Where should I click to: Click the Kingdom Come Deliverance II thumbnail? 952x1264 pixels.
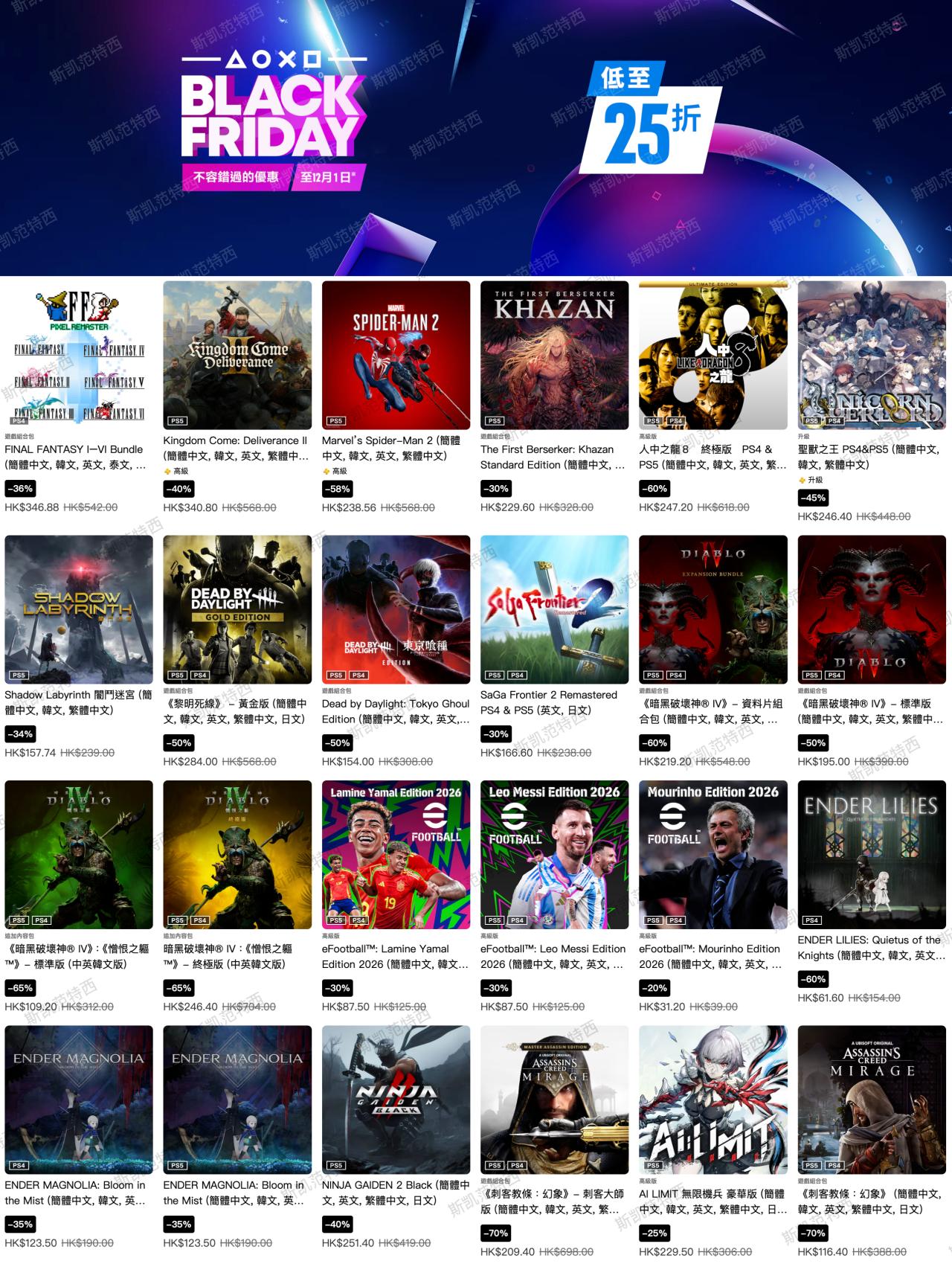[x=237, y=355]
